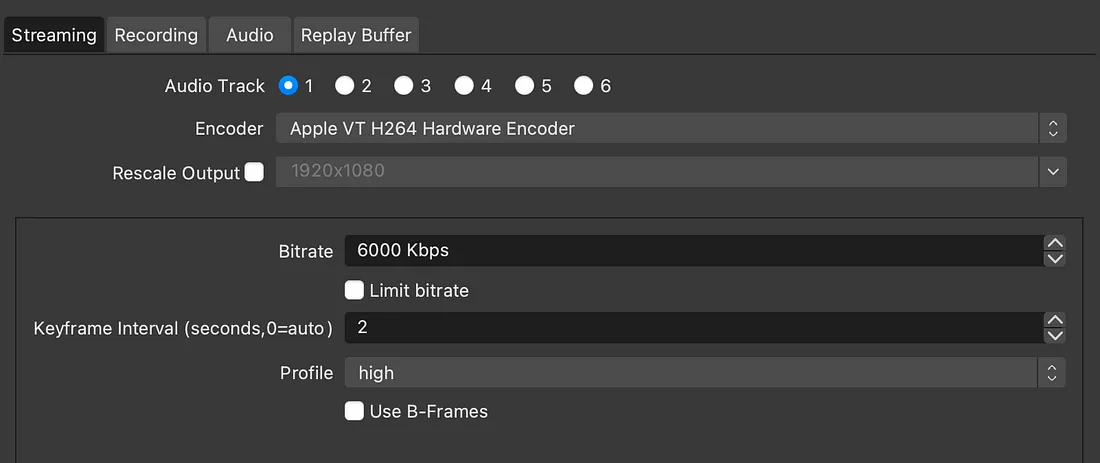Increase bitrate with up arrow
The image size is (1100, 463).
[1054, 243]
